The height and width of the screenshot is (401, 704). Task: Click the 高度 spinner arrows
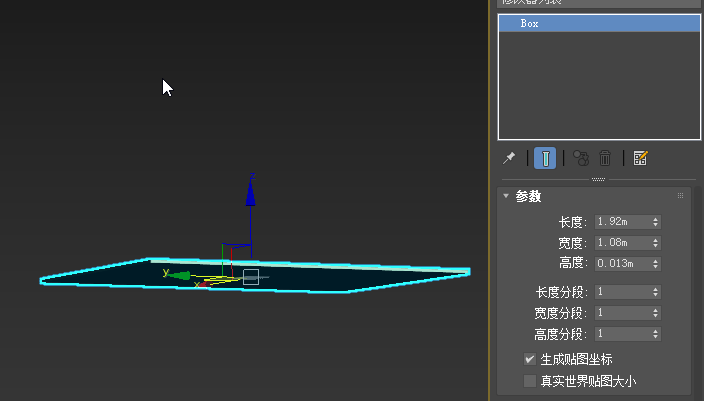click(656, 264)
